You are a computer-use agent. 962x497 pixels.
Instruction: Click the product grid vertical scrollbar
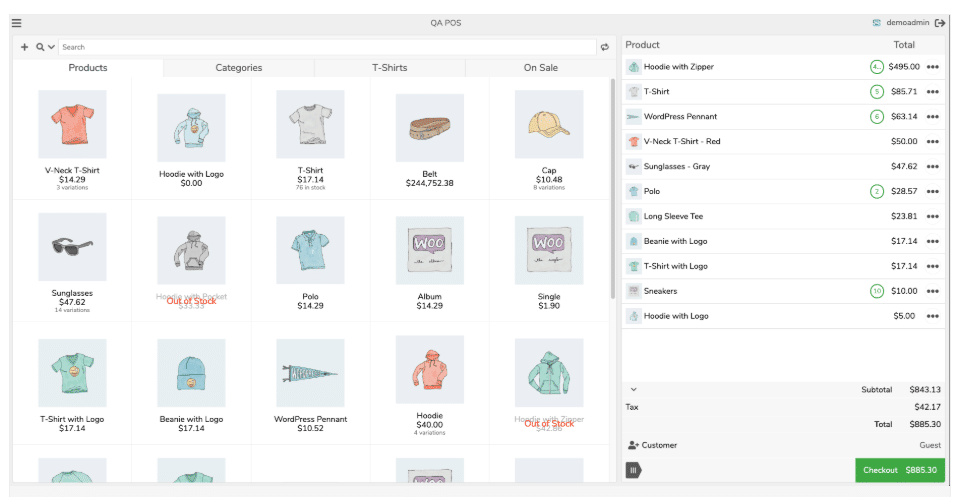(613, 190)
